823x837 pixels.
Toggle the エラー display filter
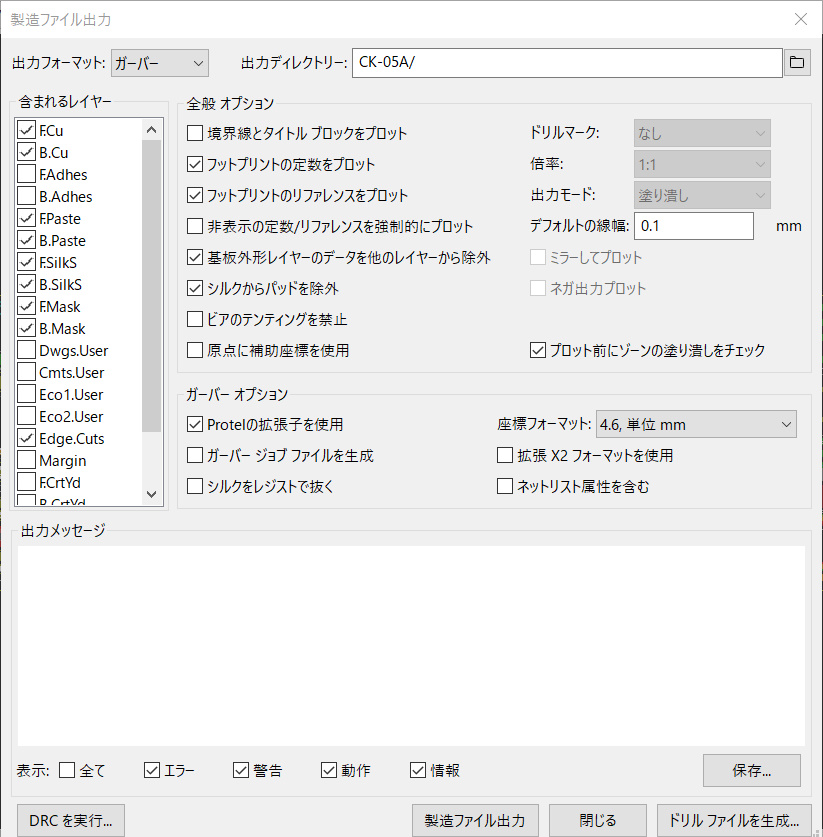[152, 770]
